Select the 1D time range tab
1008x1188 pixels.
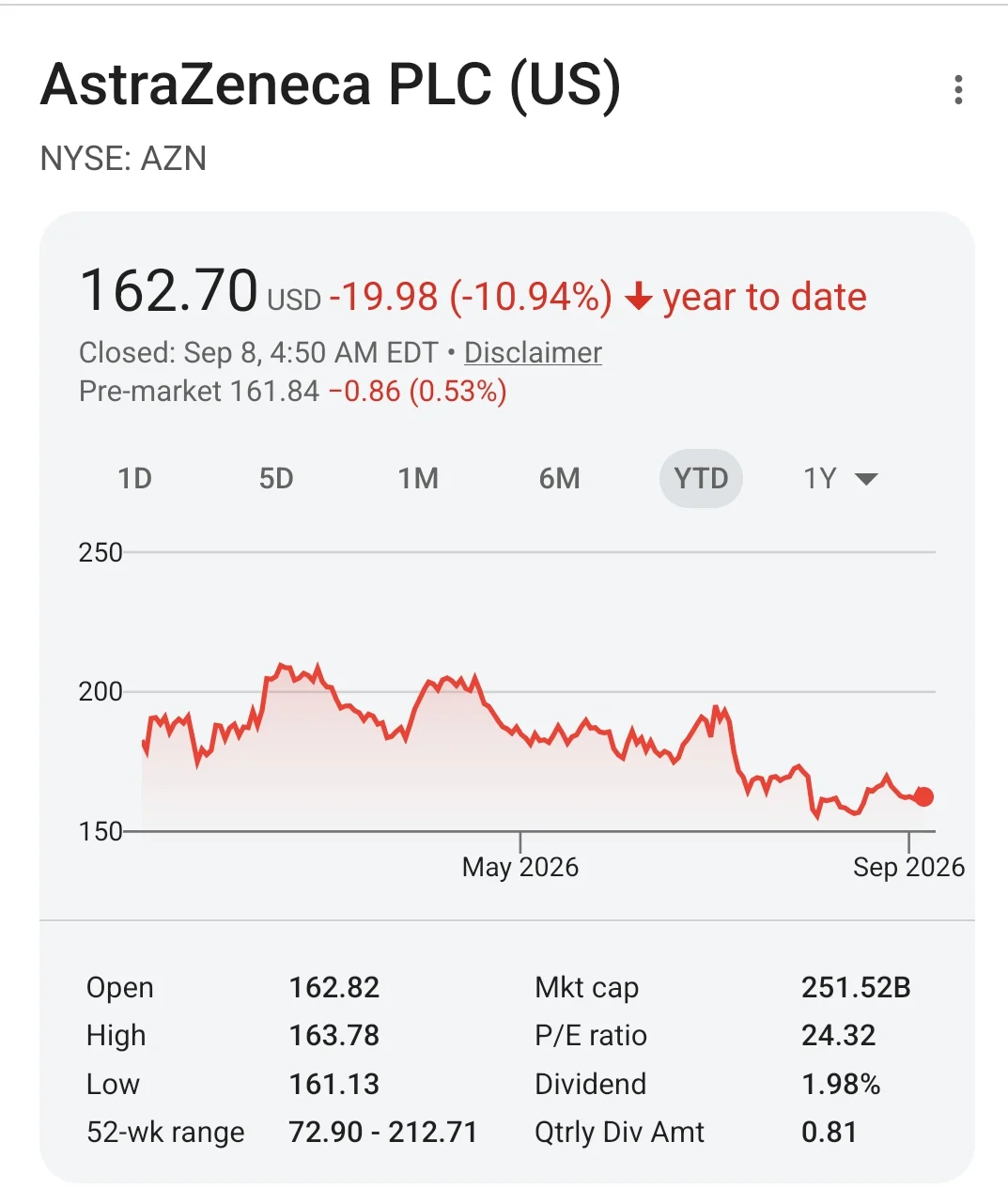(134, 478)
